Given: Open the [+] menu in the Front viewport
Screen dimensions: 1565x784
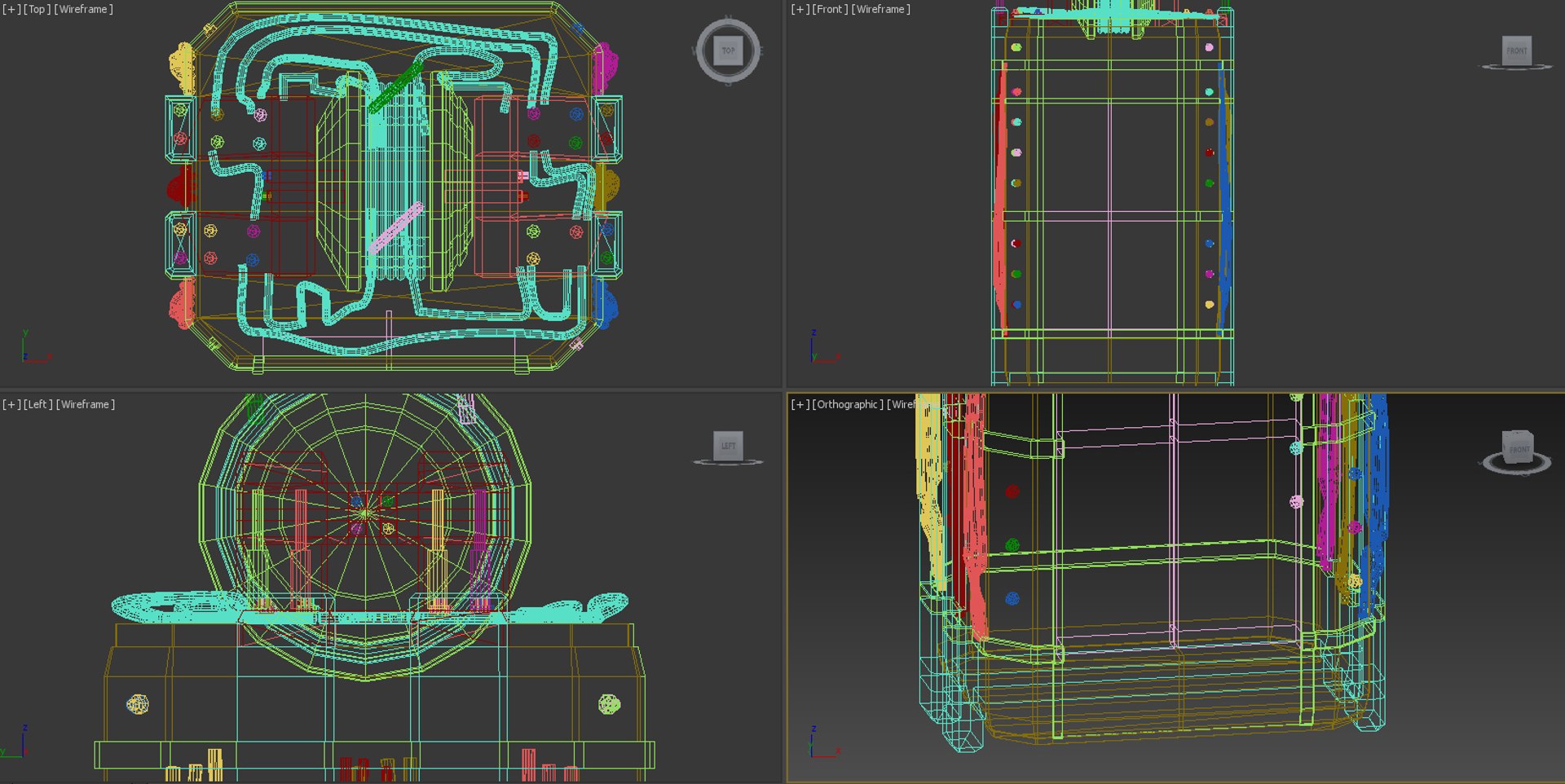Looking at the screenshot, I should [800, 9].
